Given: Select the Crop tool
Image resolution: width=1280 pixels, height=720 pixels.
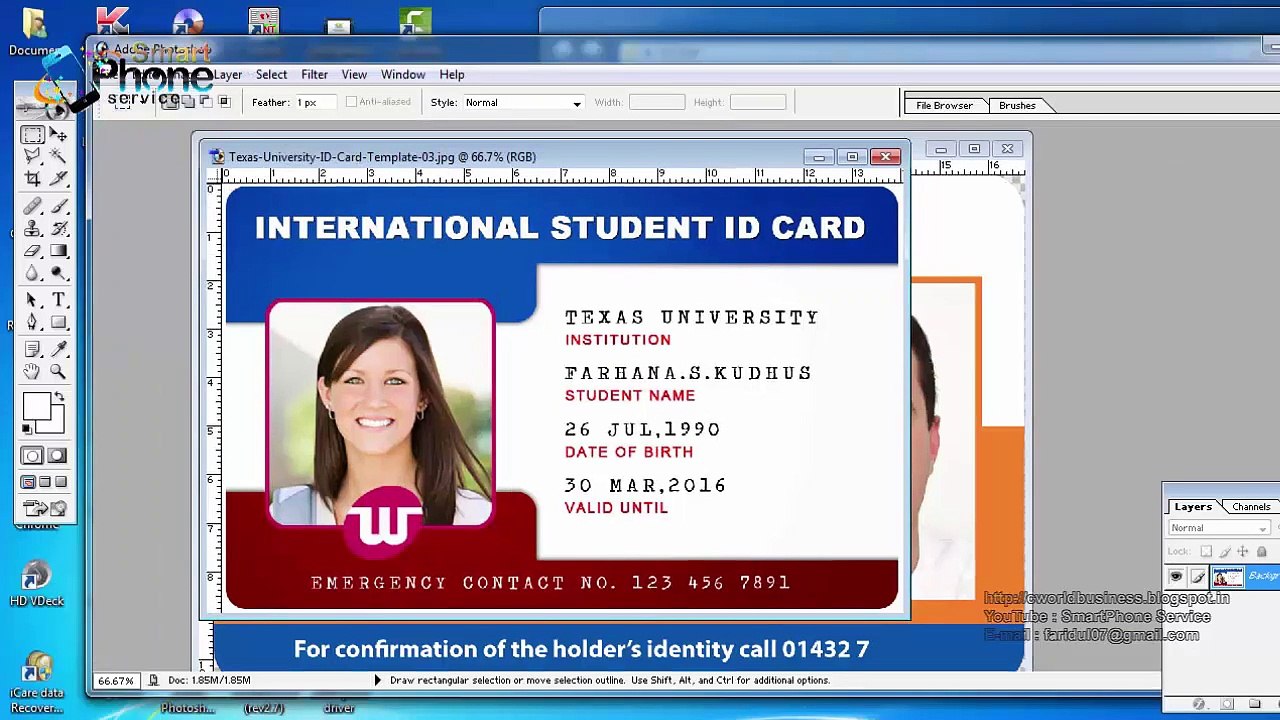Looking at the screenshot, I should [33, 178].
